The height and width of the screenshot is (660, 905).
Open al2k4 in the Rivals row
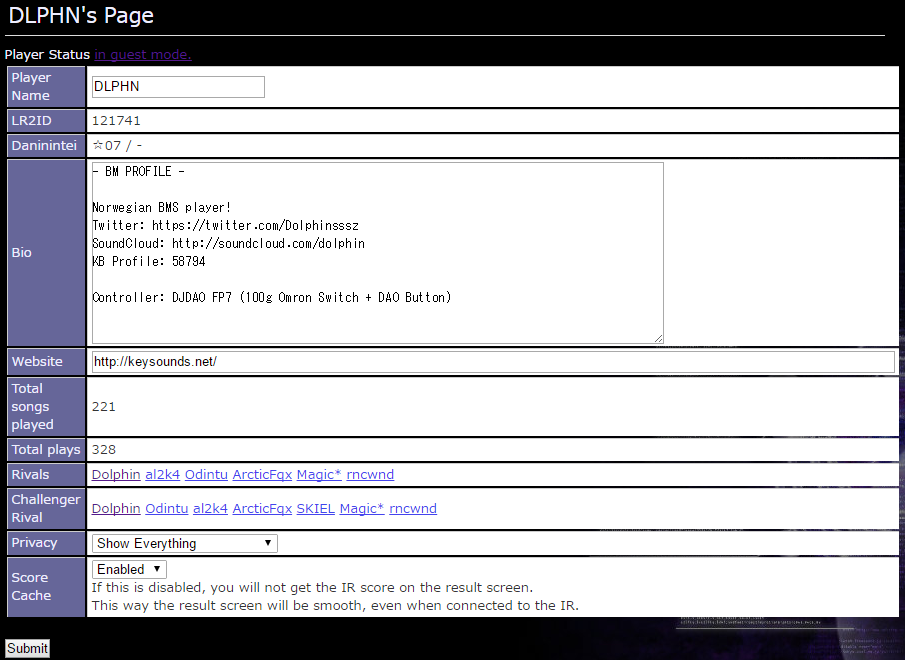[x=160, y=475]
